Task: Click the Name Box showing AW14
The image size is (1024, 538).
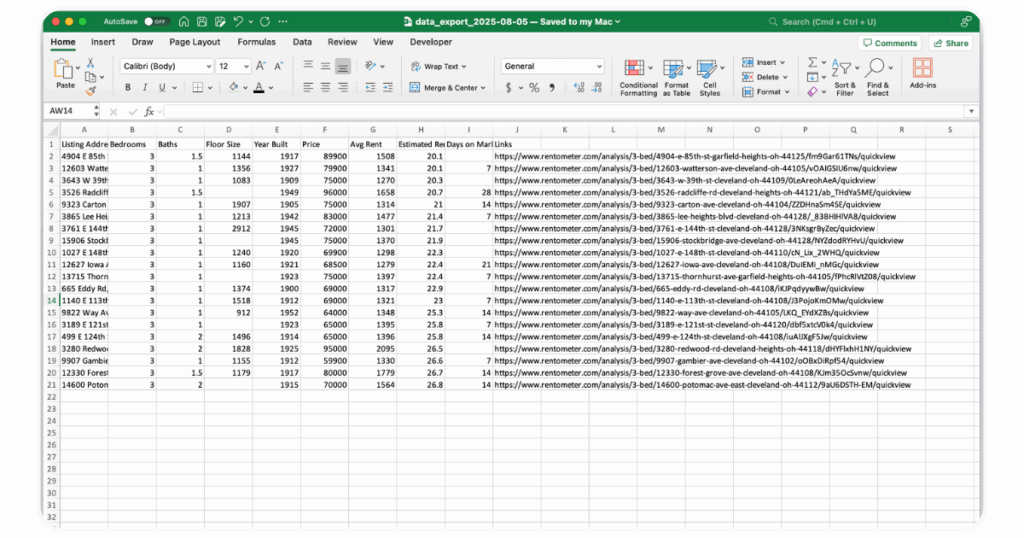Action: coord(70,111)
